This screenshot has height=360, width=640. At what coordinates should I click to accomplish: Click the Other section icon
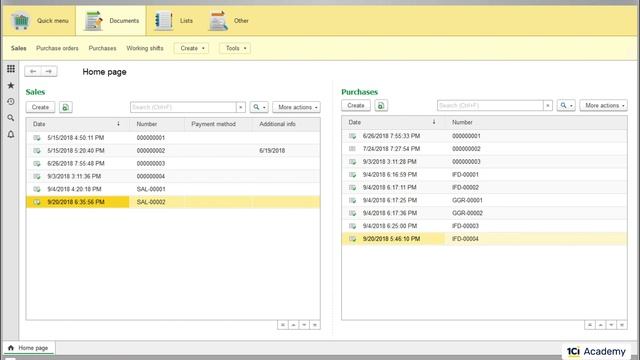(x=218, y=21)
